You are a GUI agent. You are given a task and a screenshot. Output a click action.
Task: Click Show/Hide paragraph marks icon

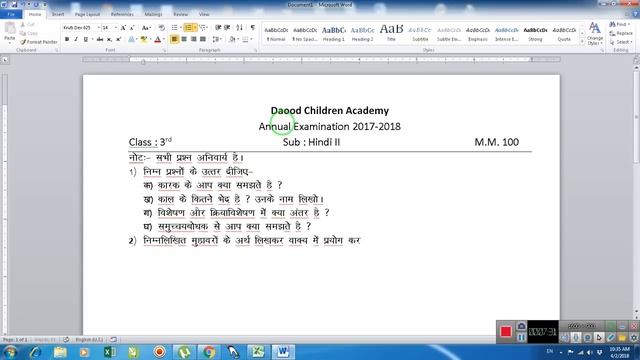coord(253,28)
